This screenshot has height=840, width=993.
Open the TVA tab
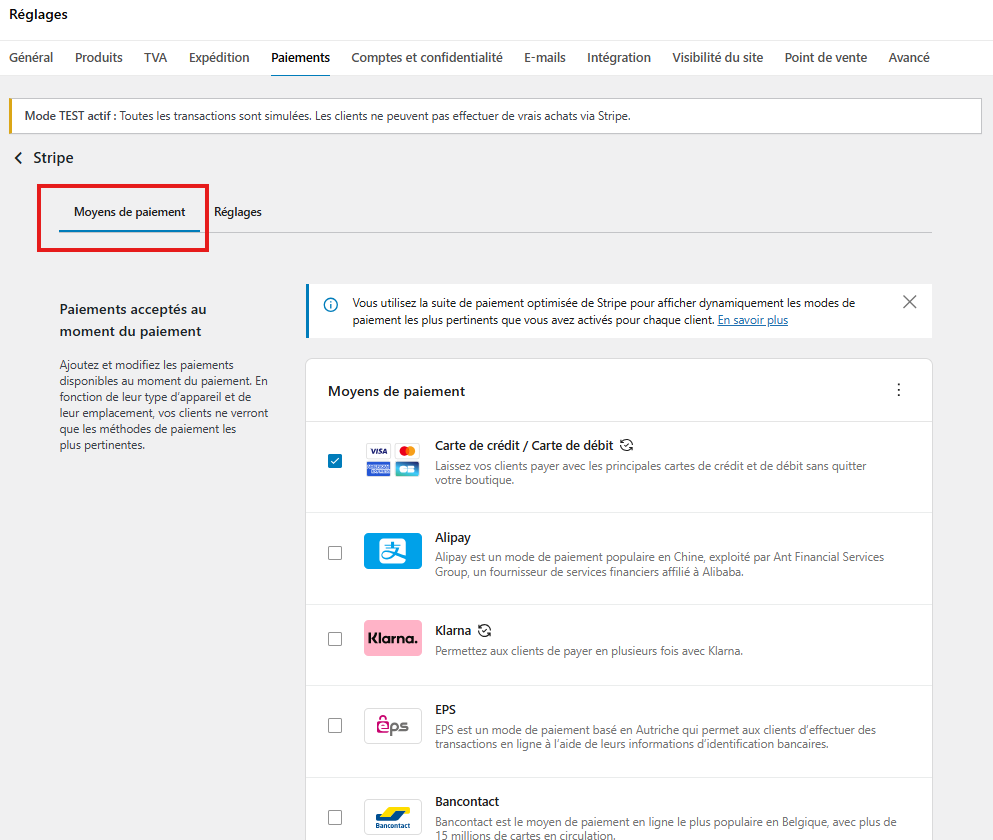coord(155,58)
